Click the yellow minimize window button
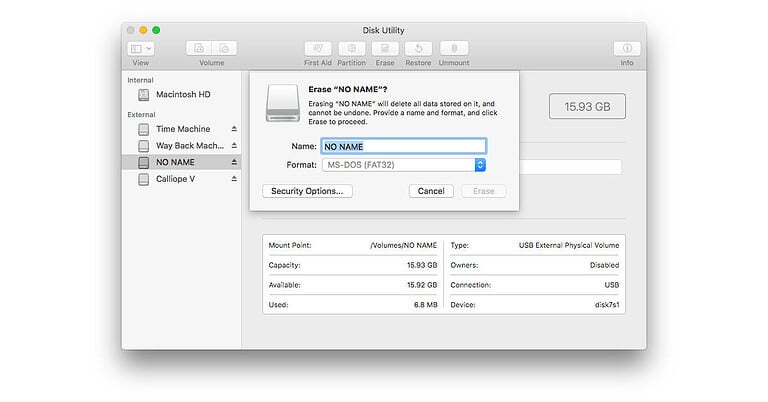This screenshot has height=402, width=768. click(x=144, y=30)
